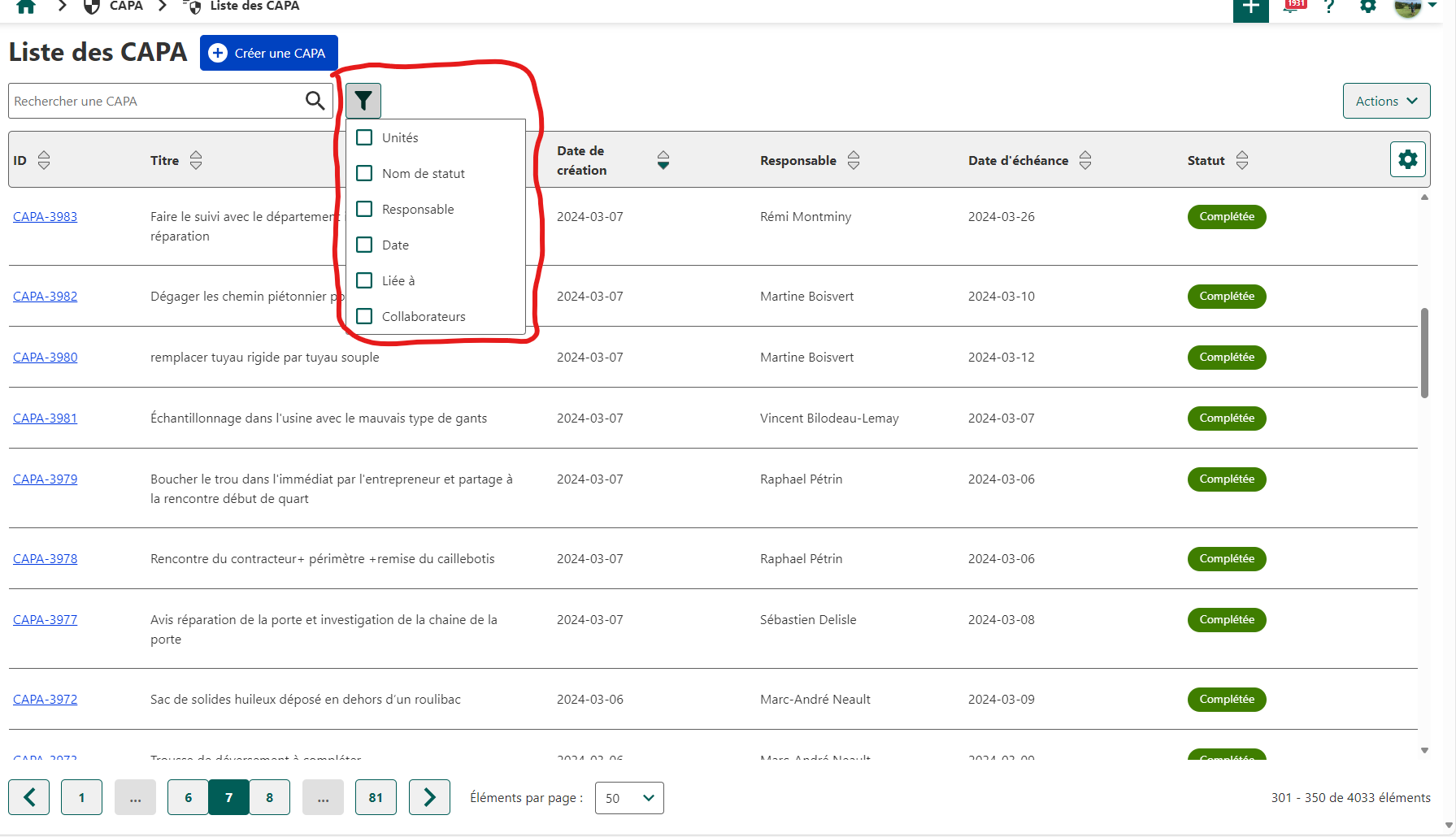Click the Créer une CAPA button
Image resolution: width=1456 pixels, height=837 pixels.
(268, 53)
